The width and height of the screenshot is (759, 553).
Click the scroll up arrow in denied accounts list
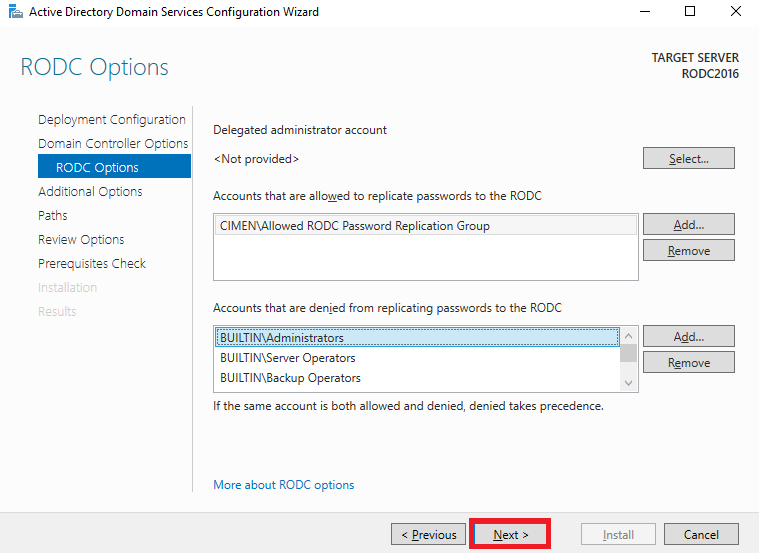(628, 336)
